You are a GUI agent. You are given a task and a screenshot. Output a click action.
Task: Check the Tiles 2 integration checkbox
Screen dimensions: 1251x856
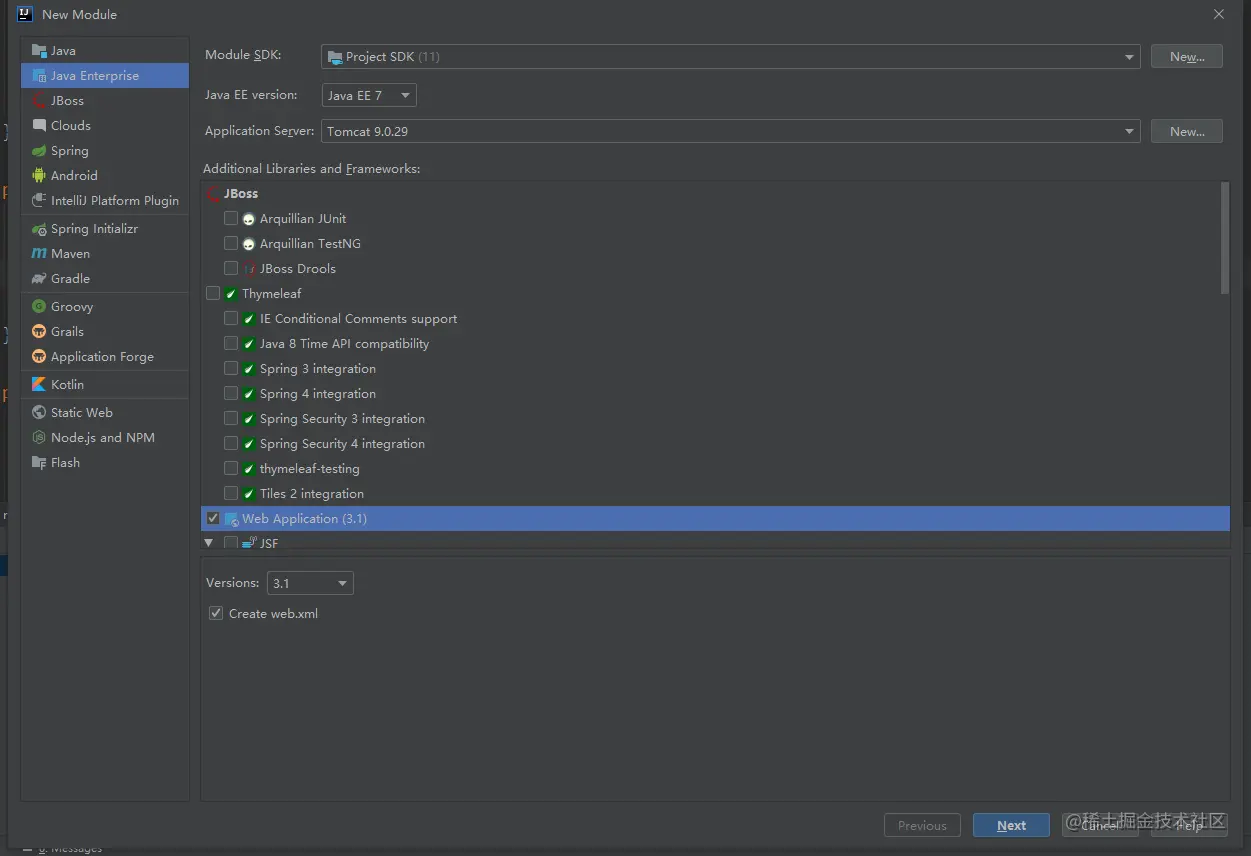pos(231,493)
